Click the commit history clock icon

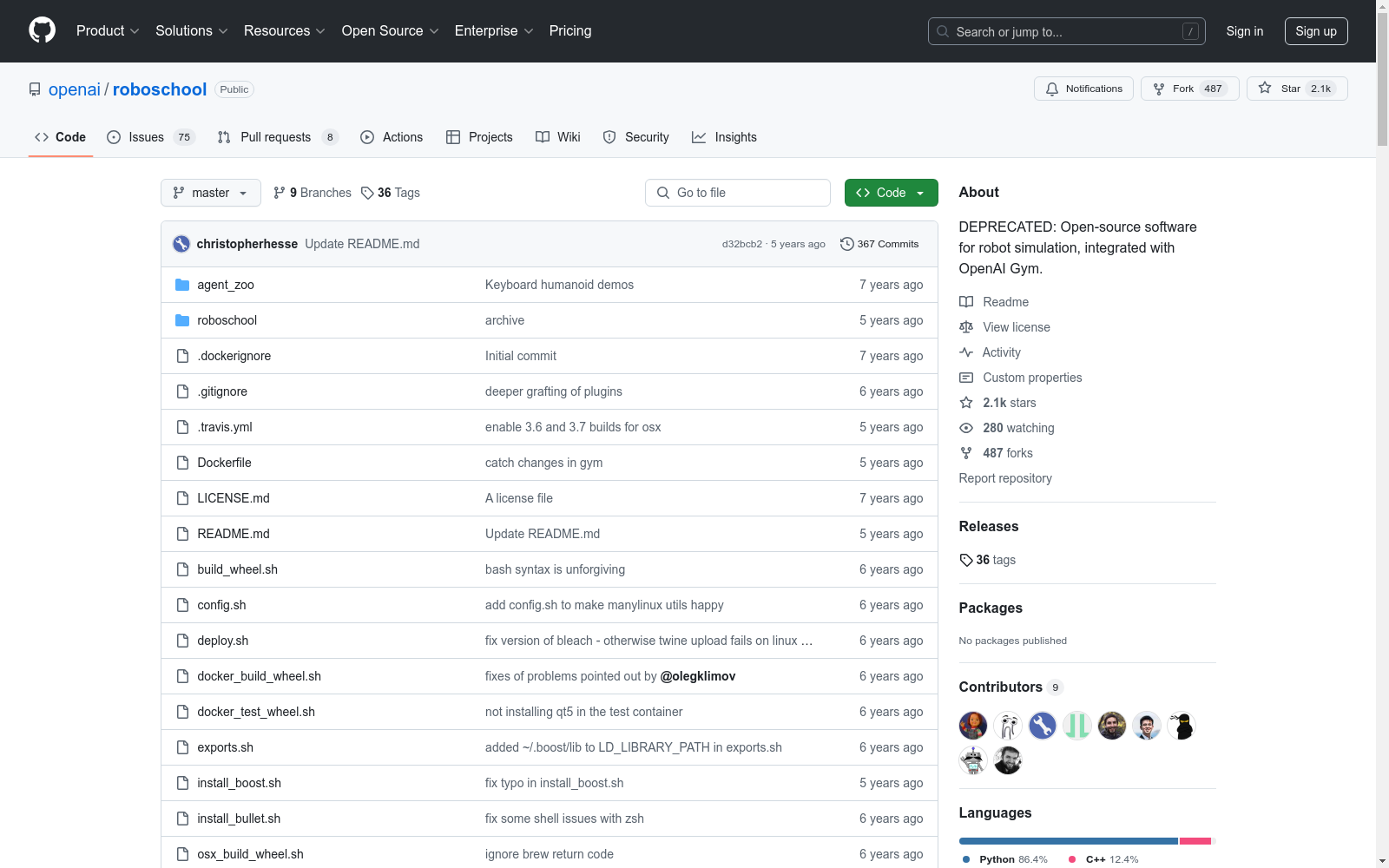point(847,244)
